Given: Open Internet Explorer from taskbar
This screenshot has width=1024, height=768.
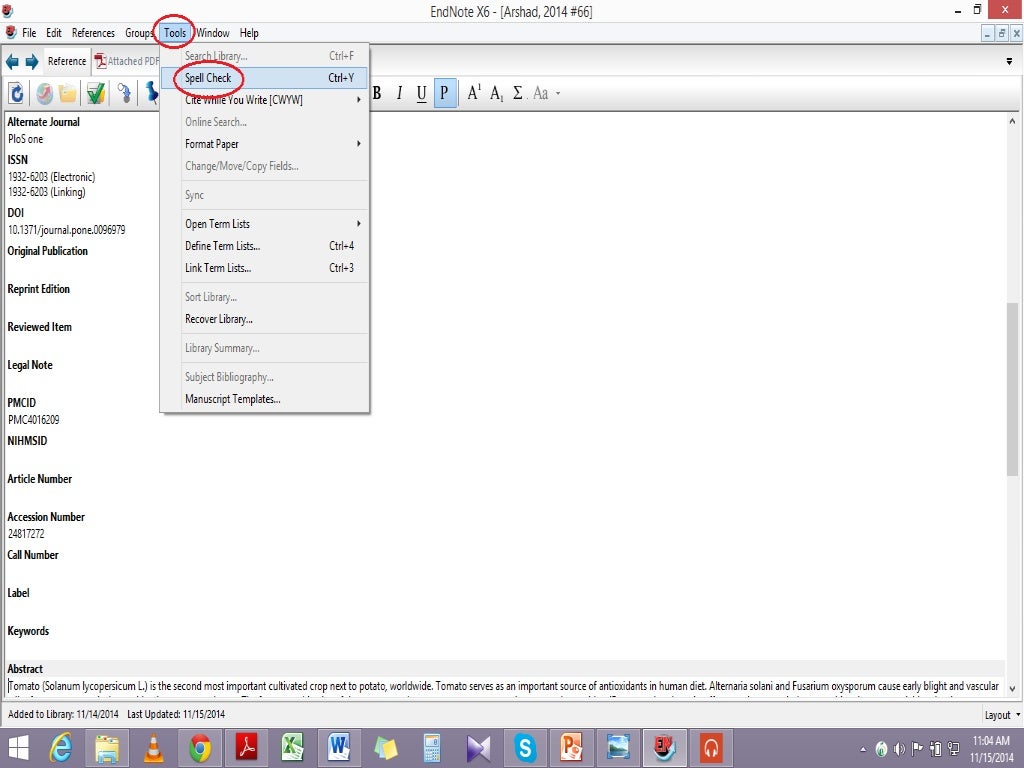Looking at the screenshot, I should coord(61,748).
